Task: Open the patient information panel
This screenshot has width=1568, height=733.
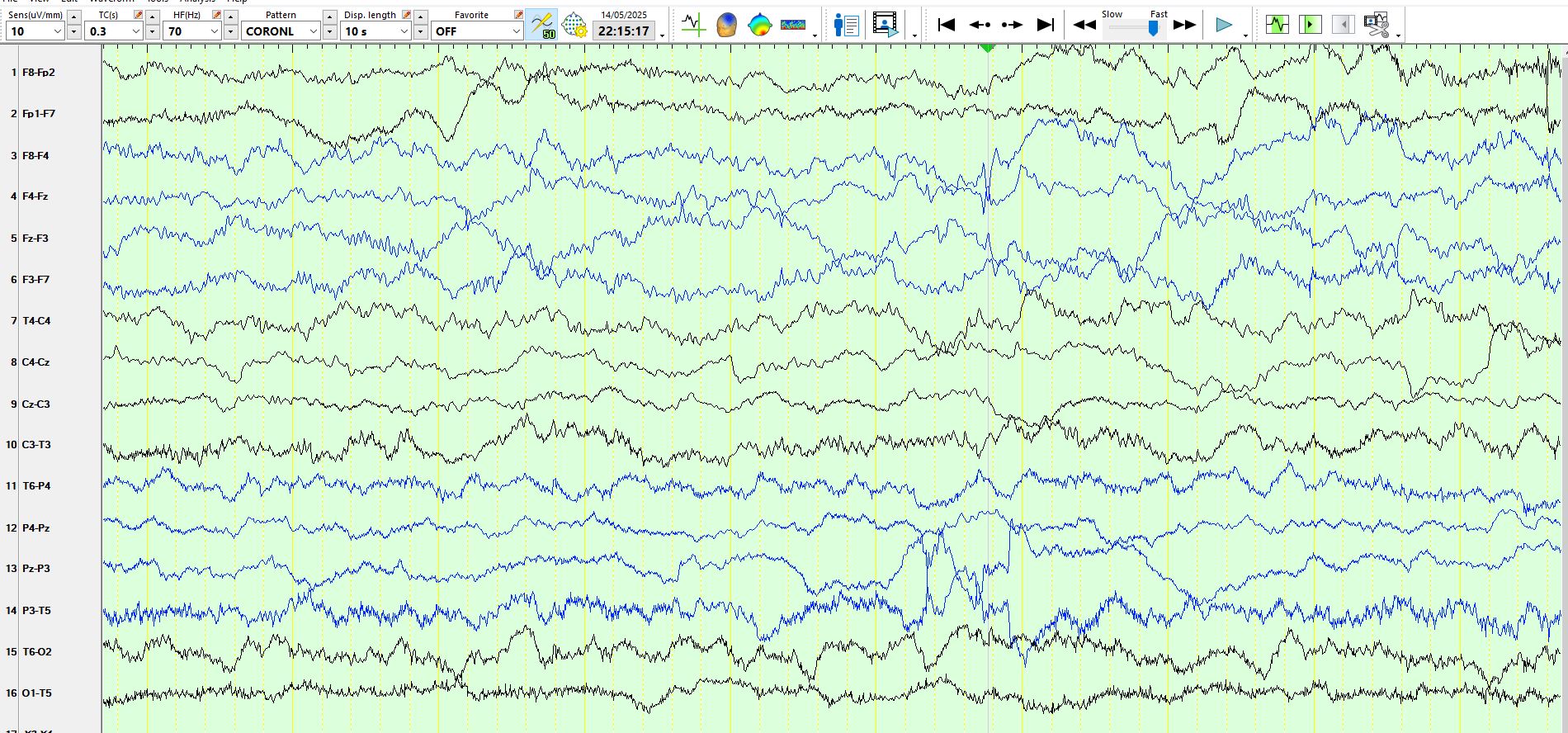Action: coord(846,25)
